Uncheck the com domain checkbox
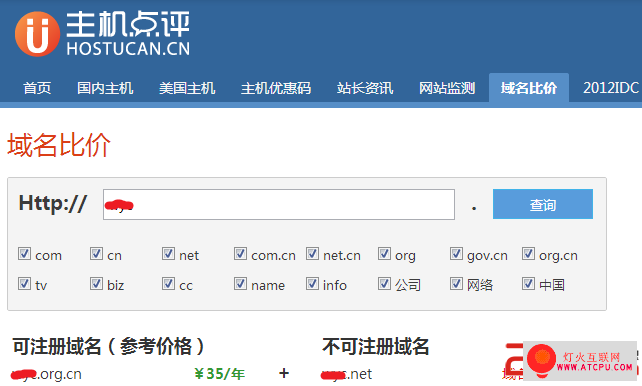 (x=24, y=254)
